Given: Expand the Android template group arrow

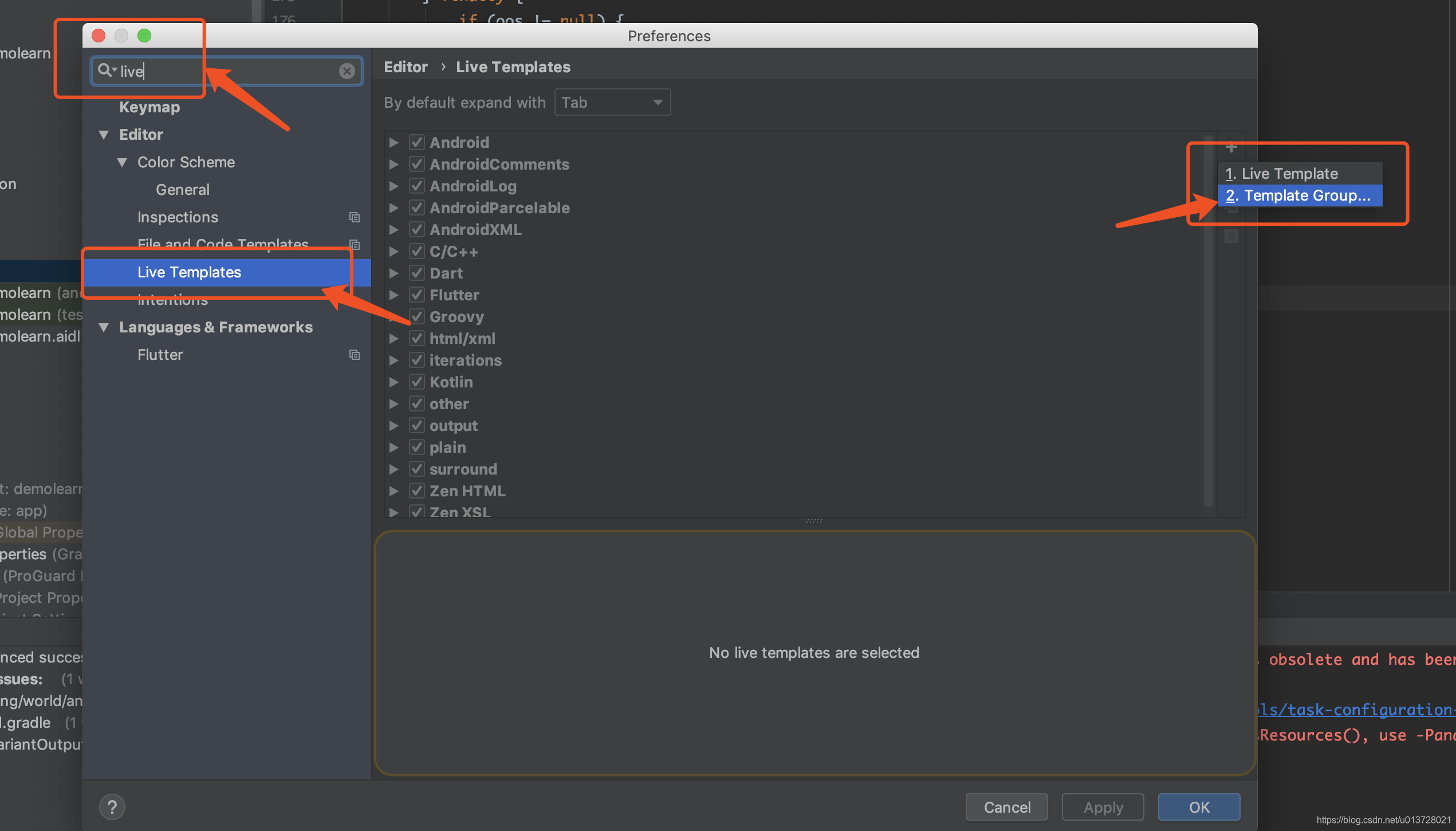Looking at the screenshot, I should tap(394, 142).
